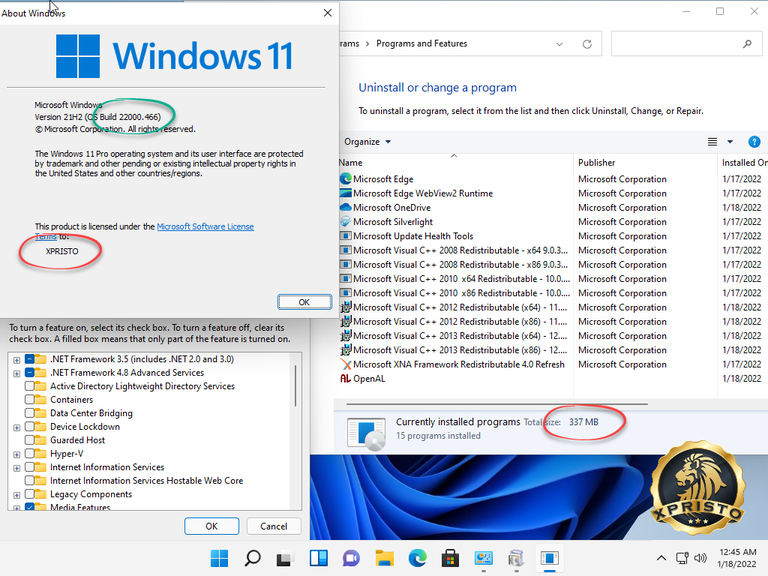Screen dimensions: 768x576
Task: Click the volume speaker icon in tray
Action: point(700,557)
